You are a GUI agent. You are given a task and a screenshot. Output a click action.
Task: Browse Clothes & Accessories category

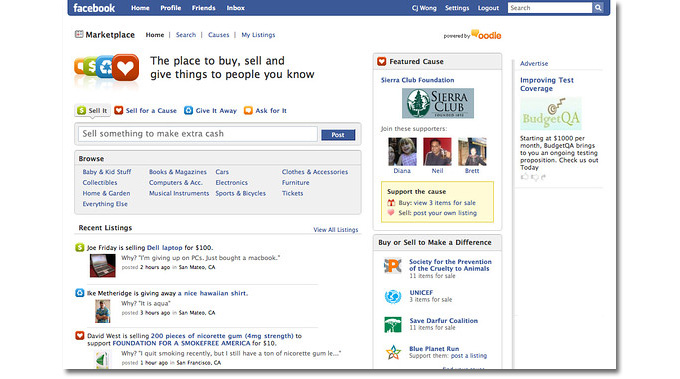[315, 172]
